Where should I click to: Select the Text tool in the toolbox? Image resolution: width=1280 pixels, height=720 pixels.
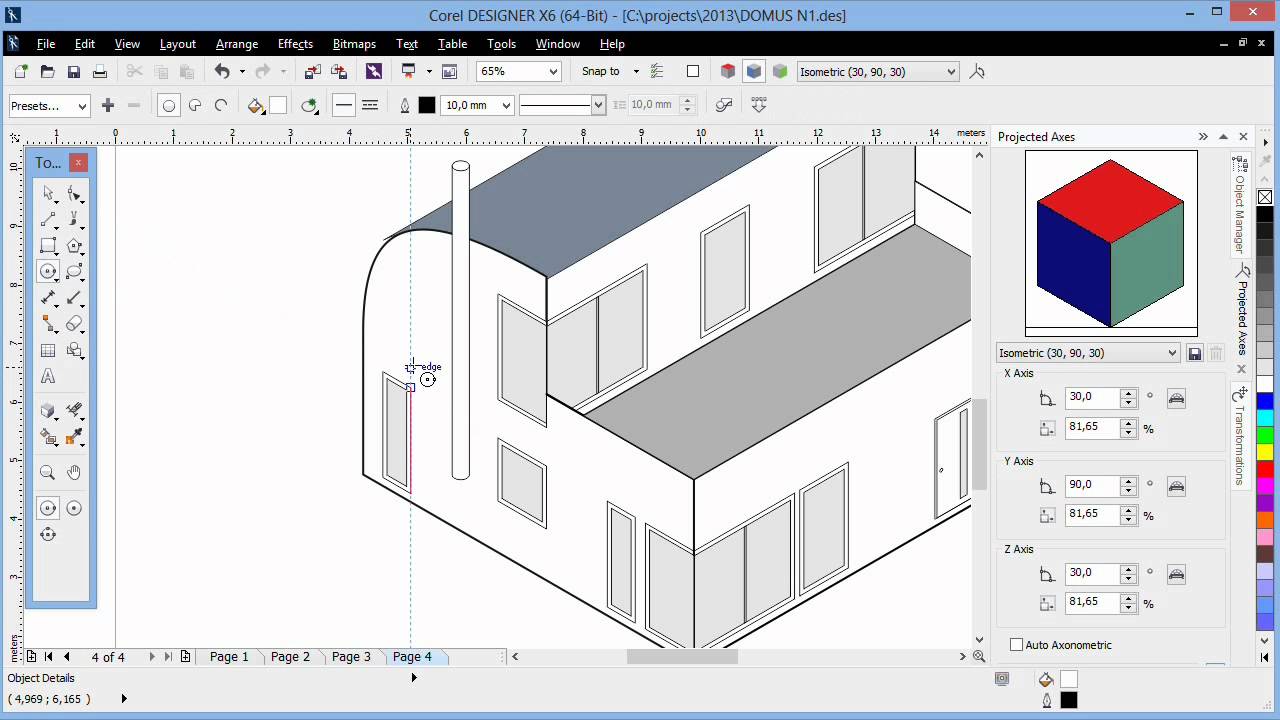47,376
